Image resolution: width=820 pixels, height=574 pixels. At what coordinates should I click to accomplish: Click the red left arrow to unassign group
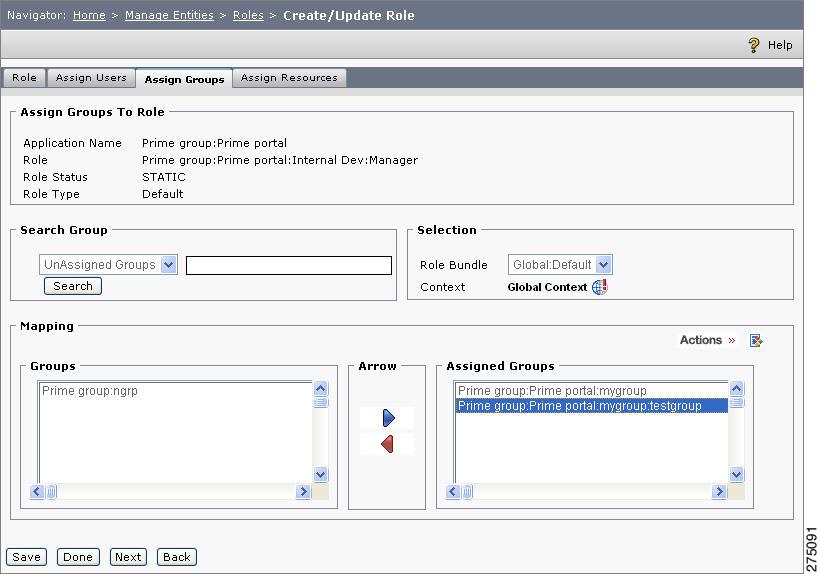click(388, 444)
